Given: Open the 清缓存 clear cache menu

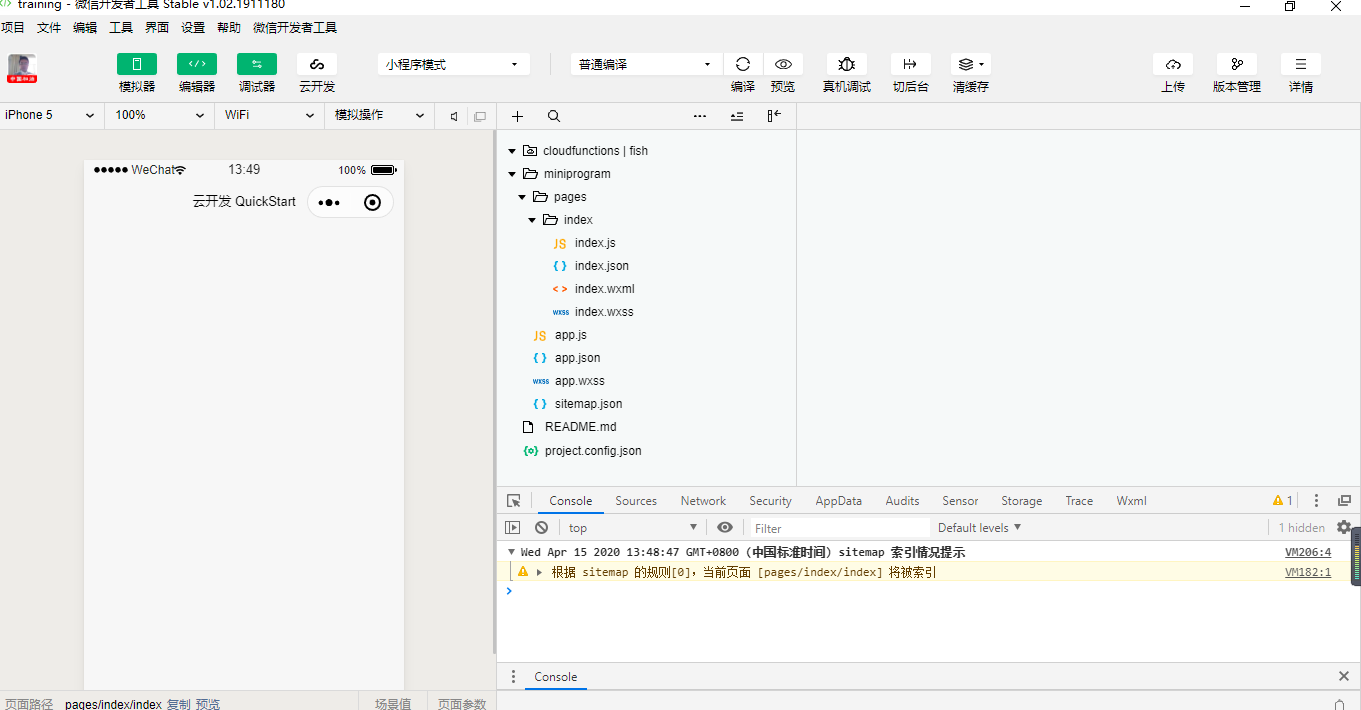Looking at the screenshot, I should tap(970, 64).
